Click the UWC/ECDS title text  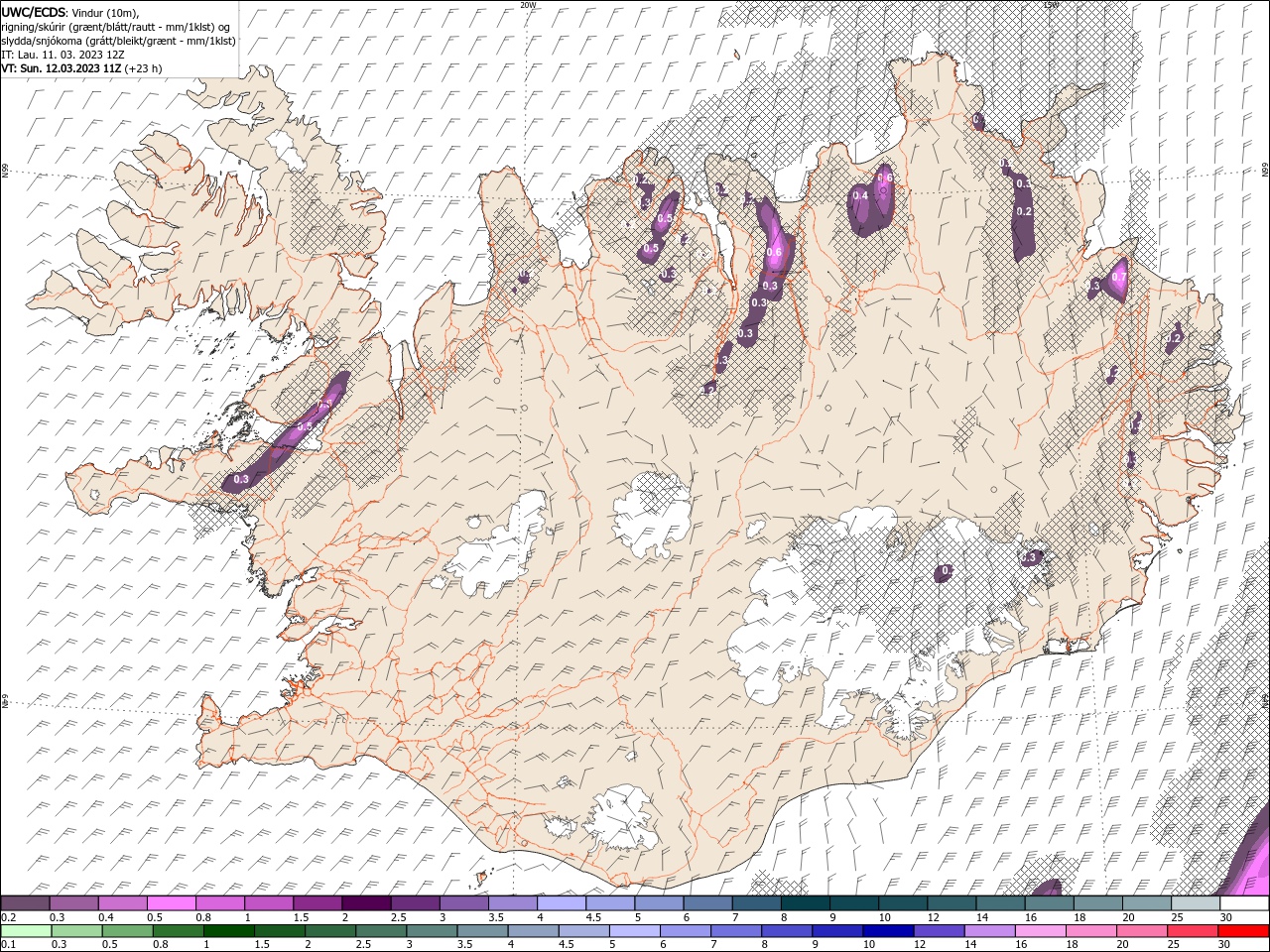(33, 12)
